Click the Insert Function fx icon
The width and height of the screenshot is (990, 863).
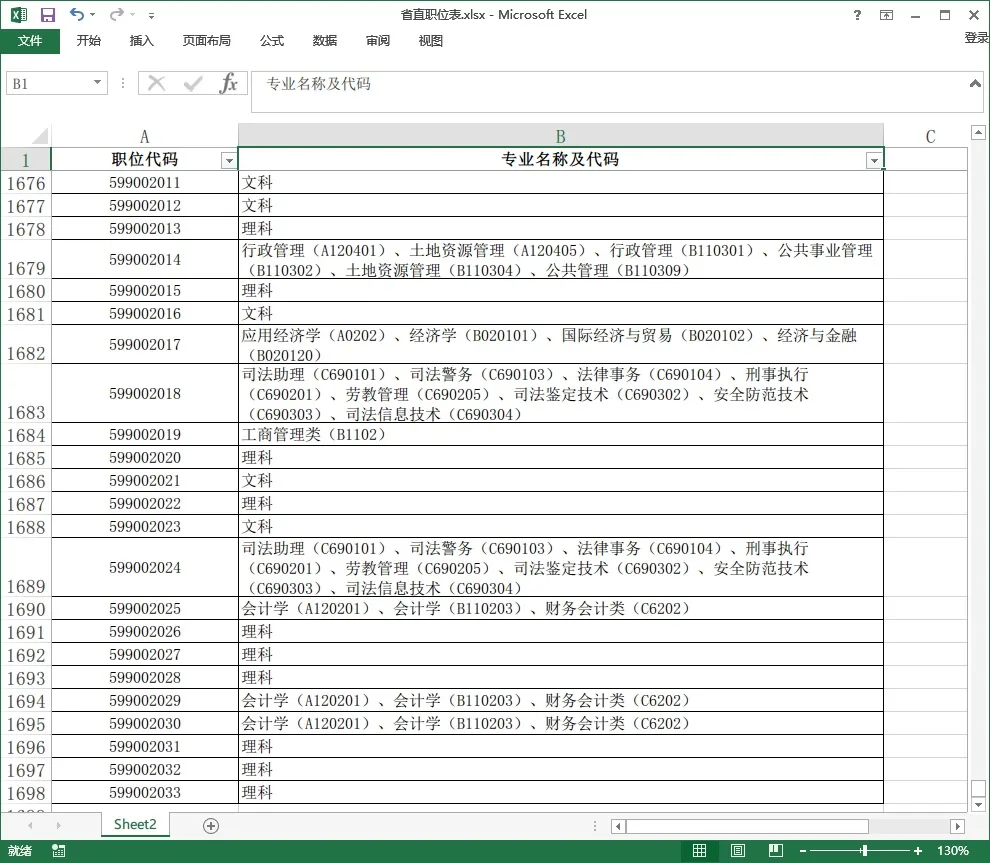[229, 84]
